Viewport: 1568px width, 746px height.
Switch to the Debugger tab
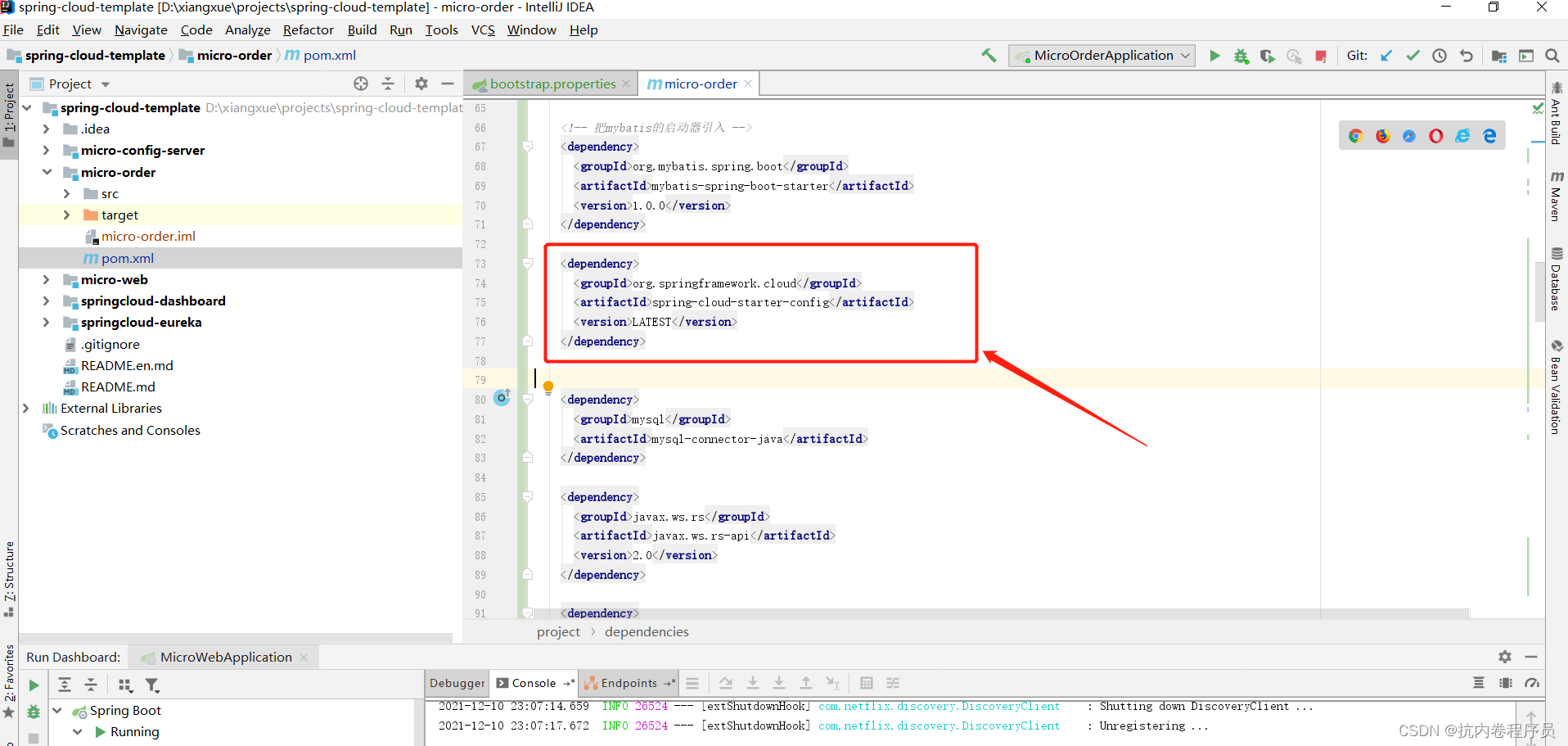click(x=457, y=683)
